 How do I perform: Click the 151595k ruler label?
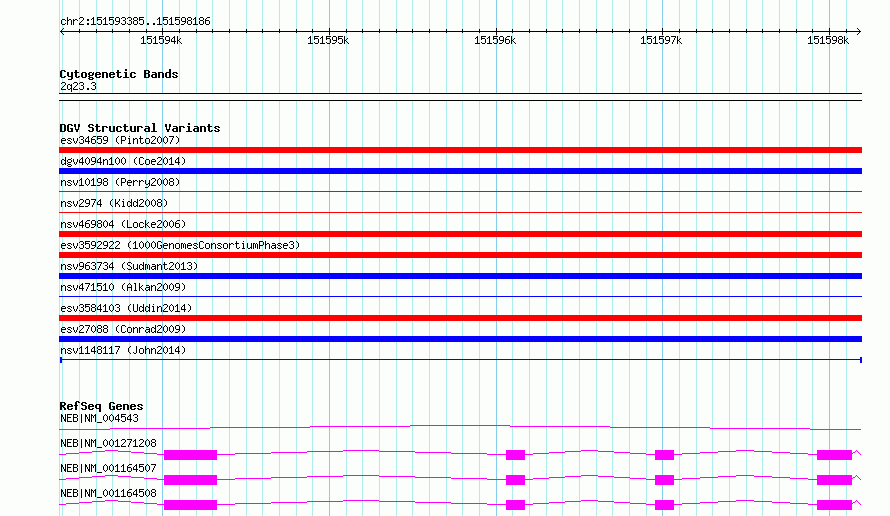[328, 40]
